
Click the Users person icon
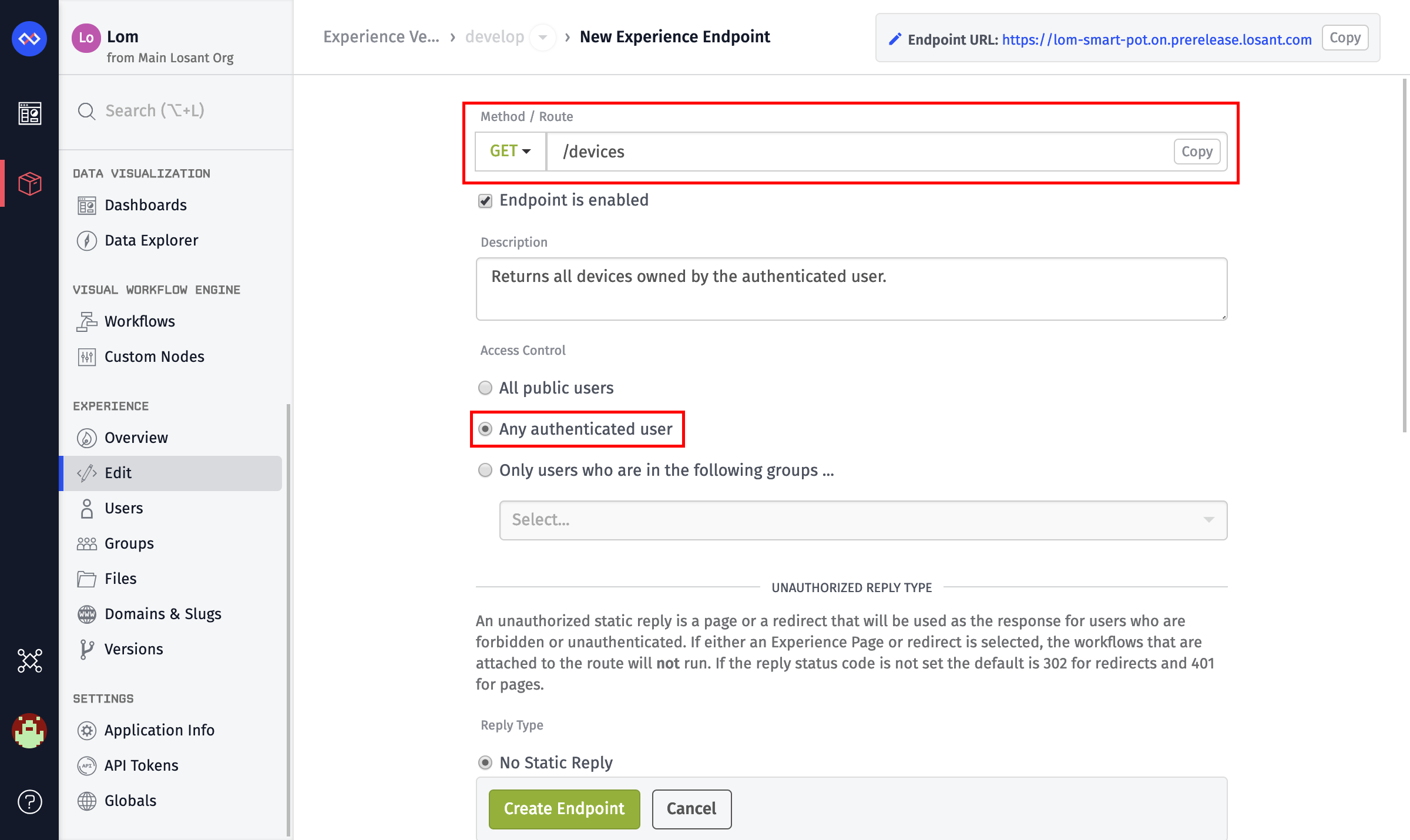point(87,509)
